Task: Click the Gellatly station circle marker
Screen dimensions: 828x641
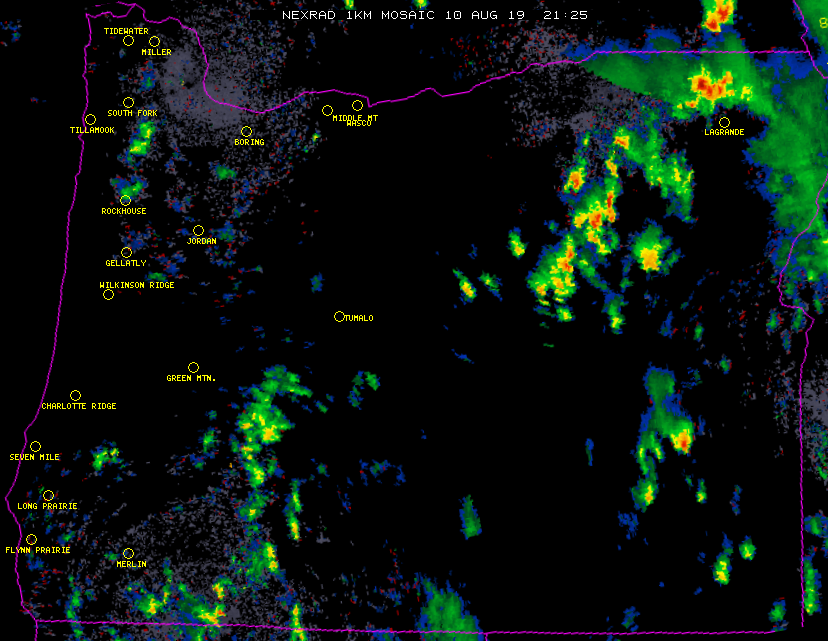Action: pos(126,253)
